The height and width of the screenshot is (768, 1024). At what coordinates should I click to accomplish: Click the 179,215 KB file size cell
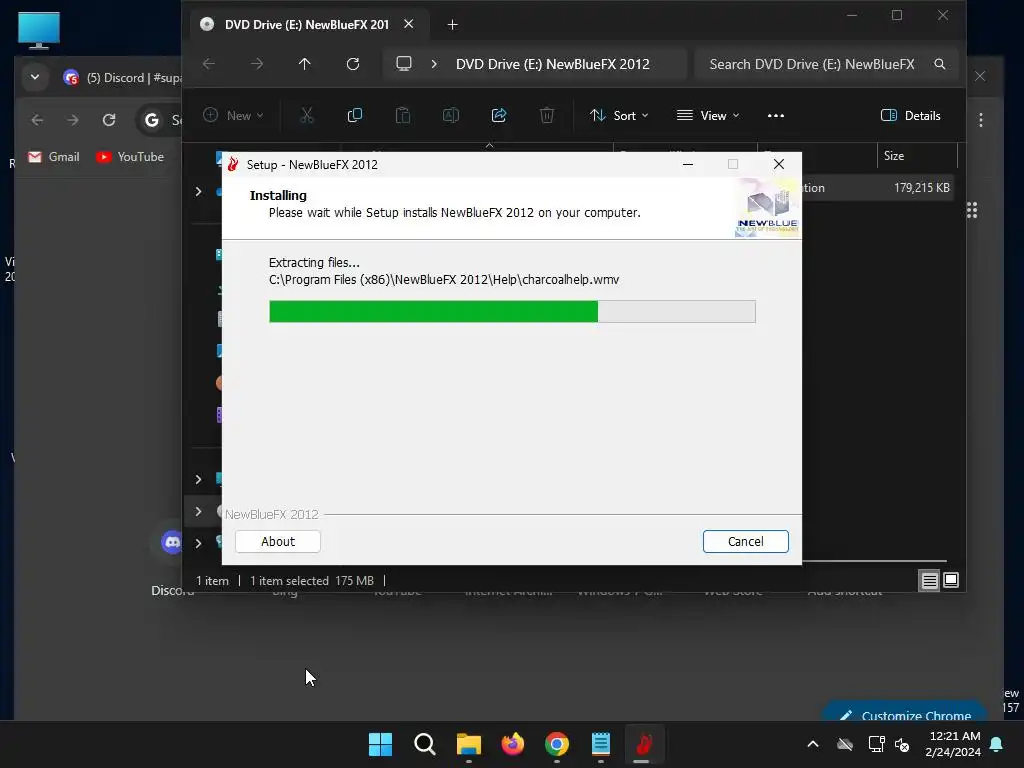(x=921, y=188)
